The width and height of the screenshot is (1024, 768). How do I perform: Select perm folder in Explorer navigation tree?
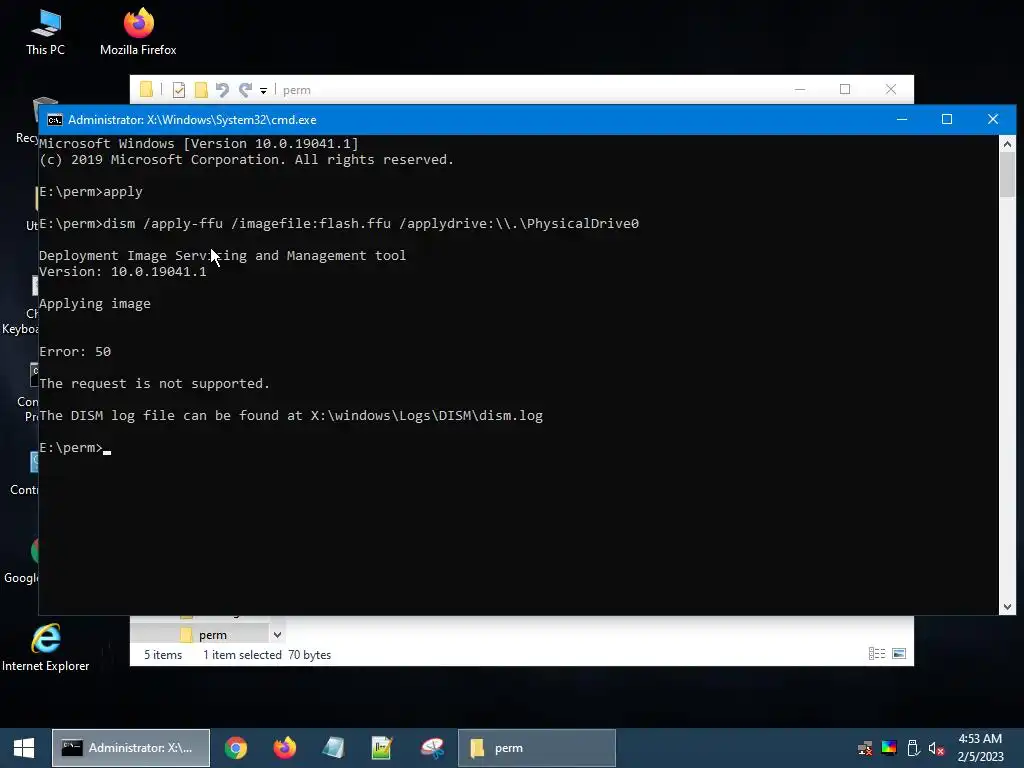pos(213,635)
